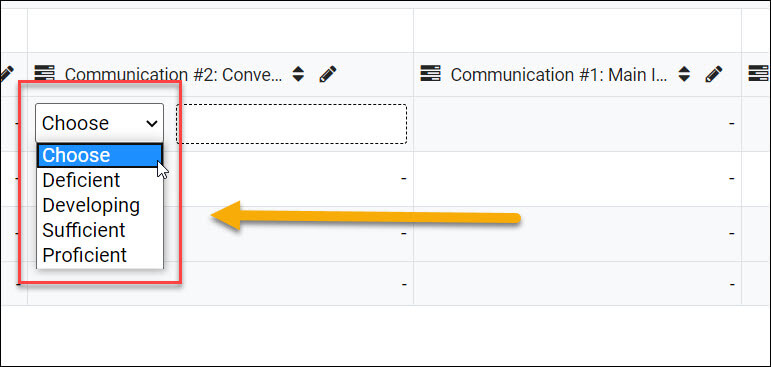Select the highlighted Choose option in list
The image size is (771, 367).
(99, 155)
